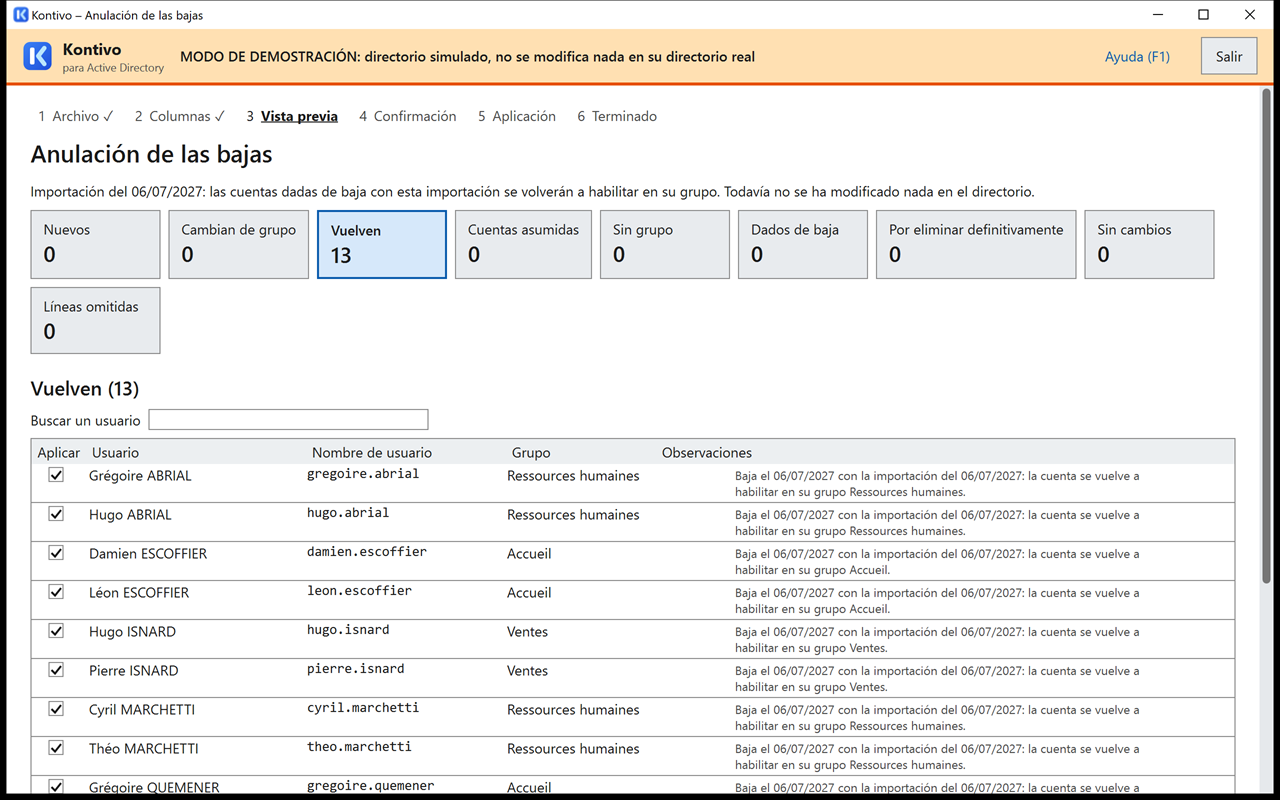Viewport: 1280px width, 800px height.
Task: Click the Grupo column header
Action: [x=531, y=453]
